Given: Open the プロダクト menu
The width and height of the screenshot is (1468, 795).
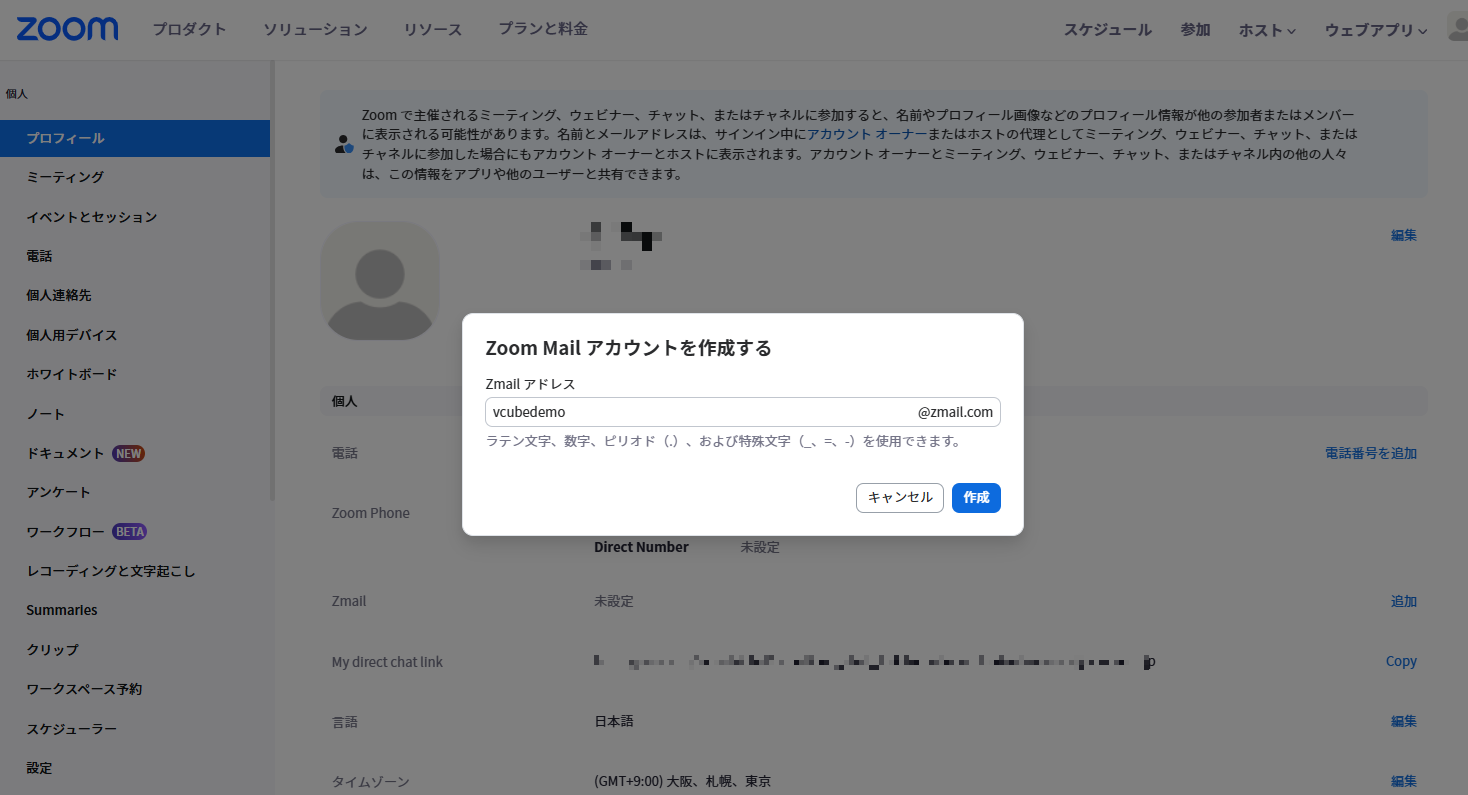Looking at the screenshot, I should click(x=189, y=29).
